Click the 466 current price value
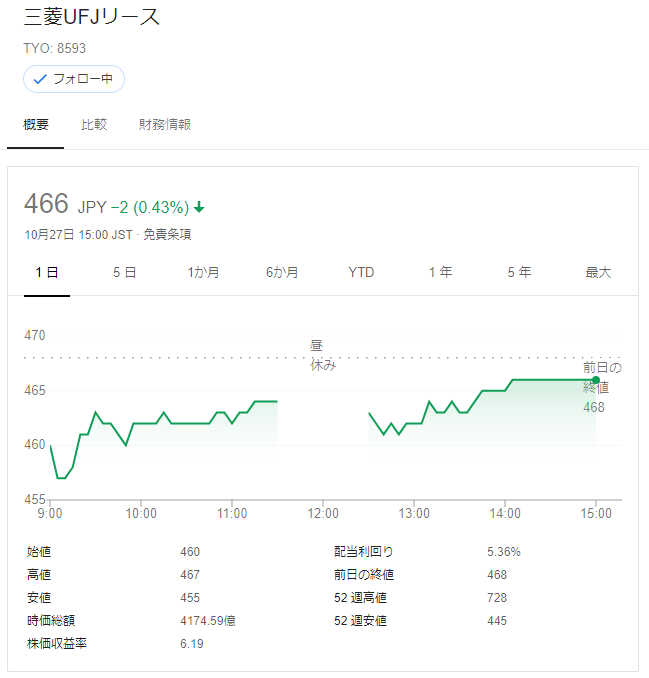649x678 pixels. (46, 203)
